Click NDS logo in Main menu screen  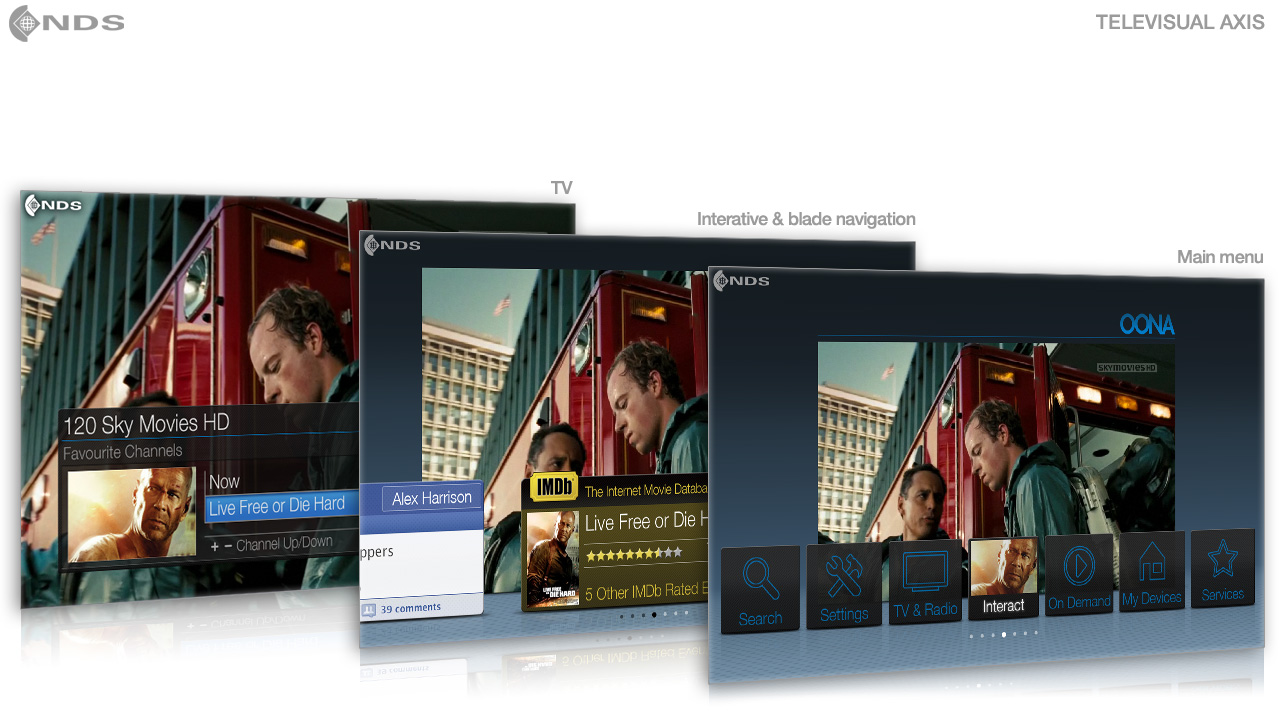(x=741, y=281)
